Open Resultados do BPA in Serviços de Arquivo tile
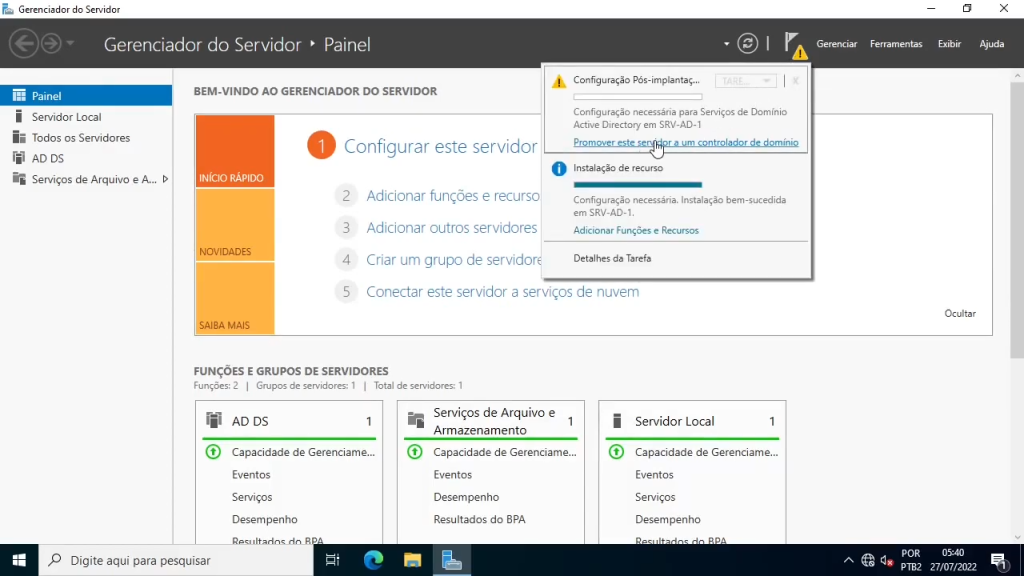 (x=479, y=519)
